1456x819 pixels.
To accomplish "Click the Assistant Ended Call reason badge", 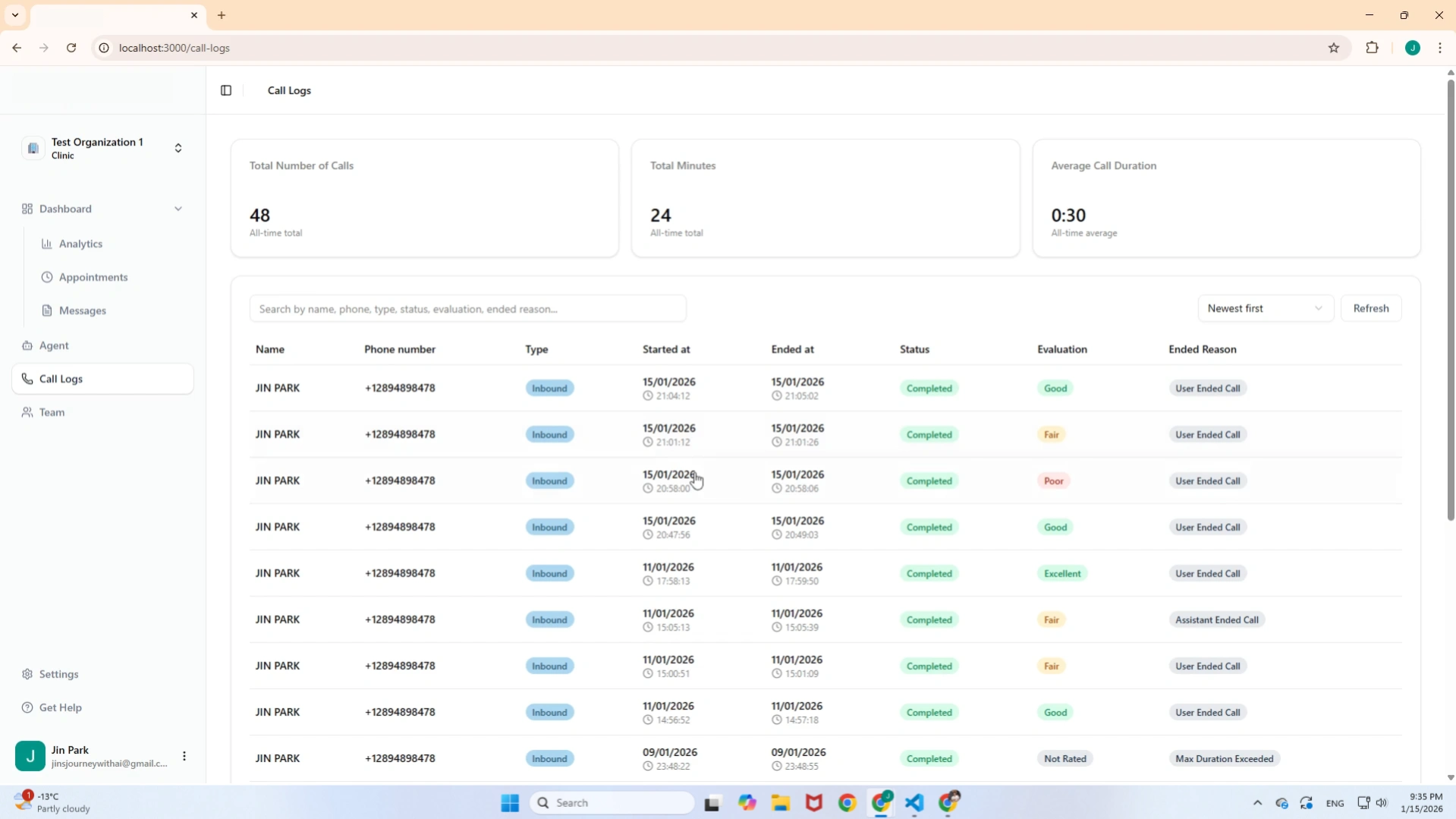I will pyautogui.click(x=1217, y=620).
